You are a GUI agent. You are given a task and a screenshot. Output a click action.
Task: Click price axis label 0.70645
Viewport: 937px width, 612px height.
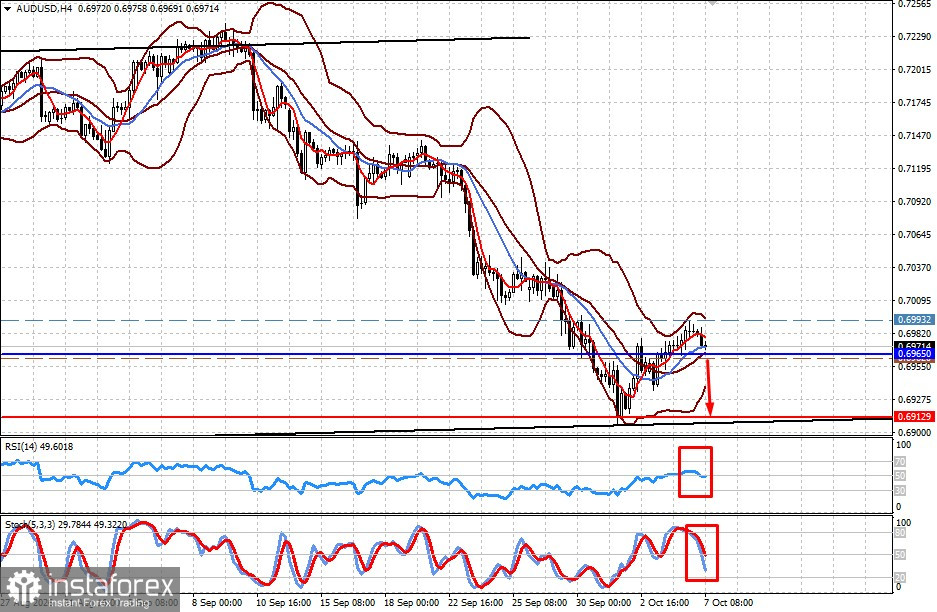(x=914, y=234)
